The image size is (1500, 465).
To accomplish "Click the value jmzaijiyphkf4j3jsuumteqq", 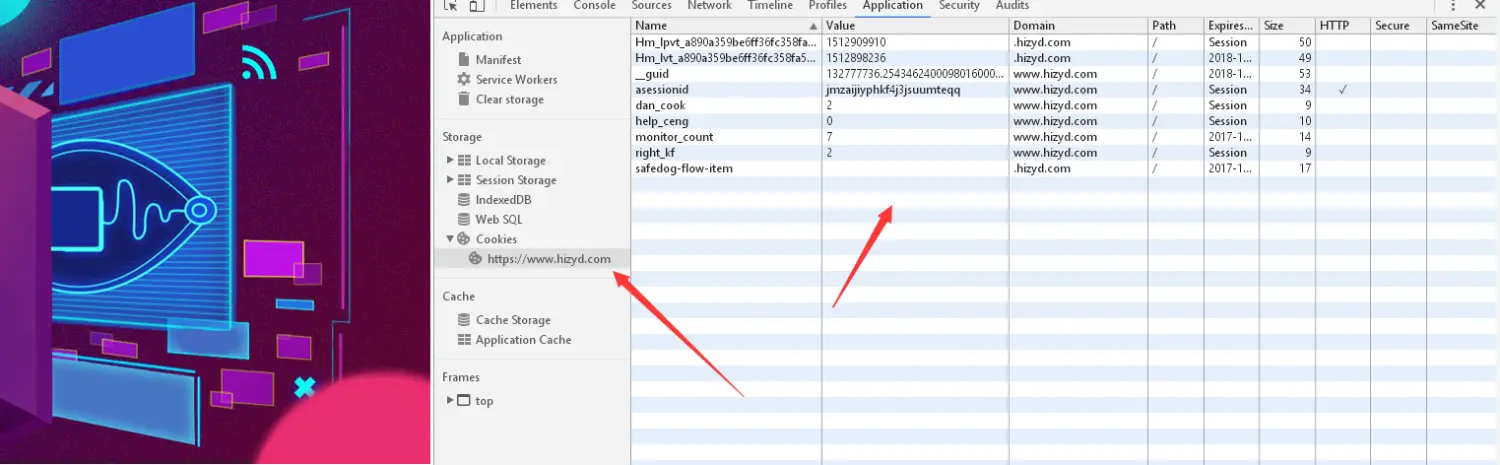I will tap(891, 90).
